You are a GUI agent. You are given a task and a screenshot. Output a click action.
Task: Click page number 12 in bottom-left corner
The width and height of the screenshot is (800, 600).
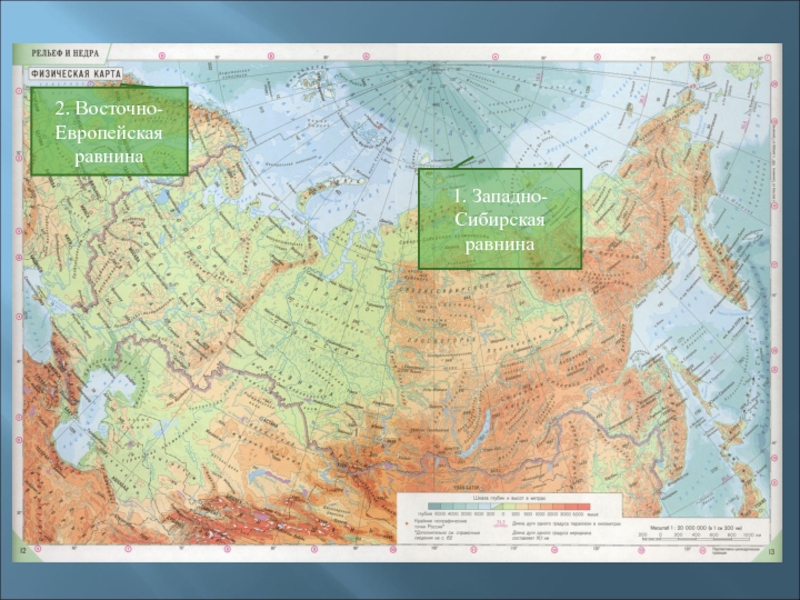point(19,552)
